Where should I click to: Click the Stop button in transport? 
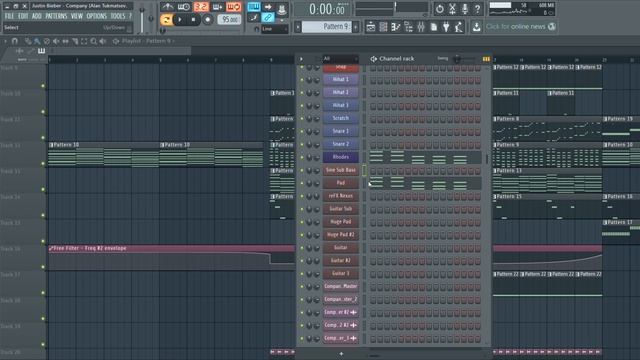tap(193, 20)
